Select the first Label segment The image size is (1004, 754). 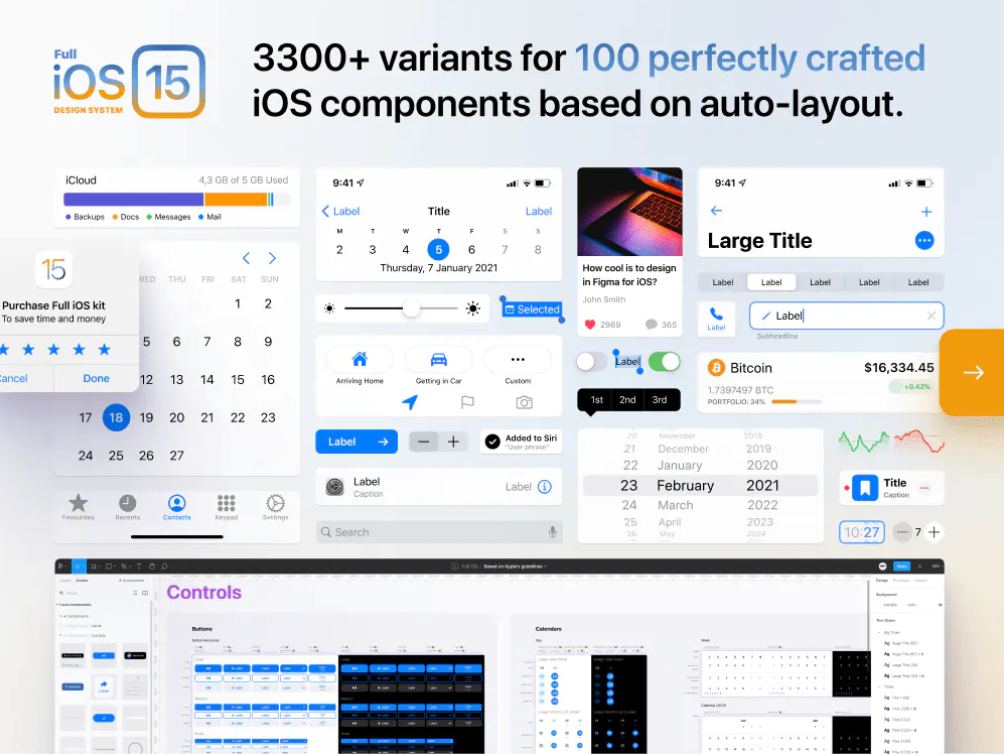point(722,282)
